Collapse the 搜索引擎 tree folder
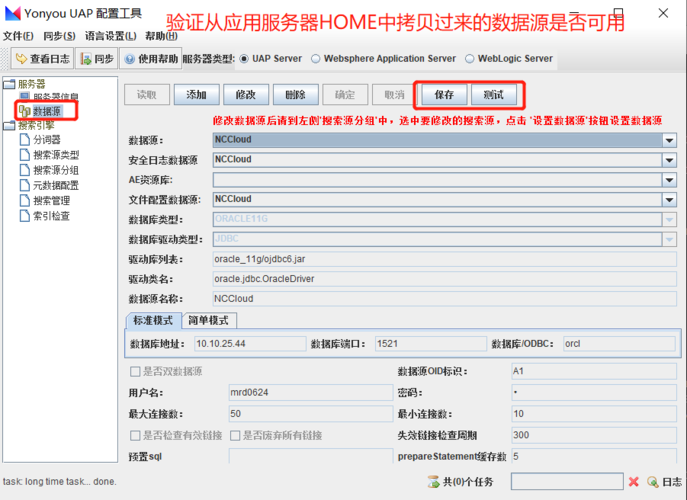The height and width of the screenshot is (500, 687). coord(9,126)
